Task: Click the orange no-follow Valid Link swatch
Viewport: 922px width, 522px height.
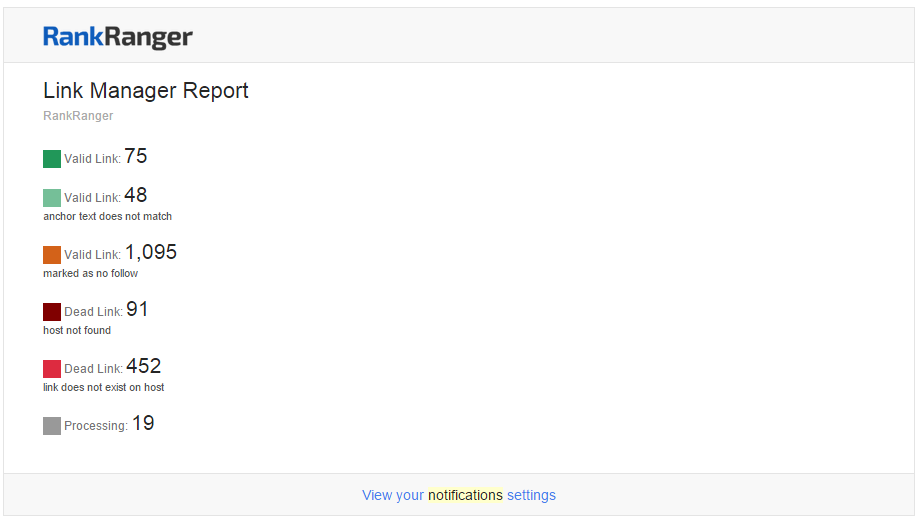Action: click(x=52, y=255)
